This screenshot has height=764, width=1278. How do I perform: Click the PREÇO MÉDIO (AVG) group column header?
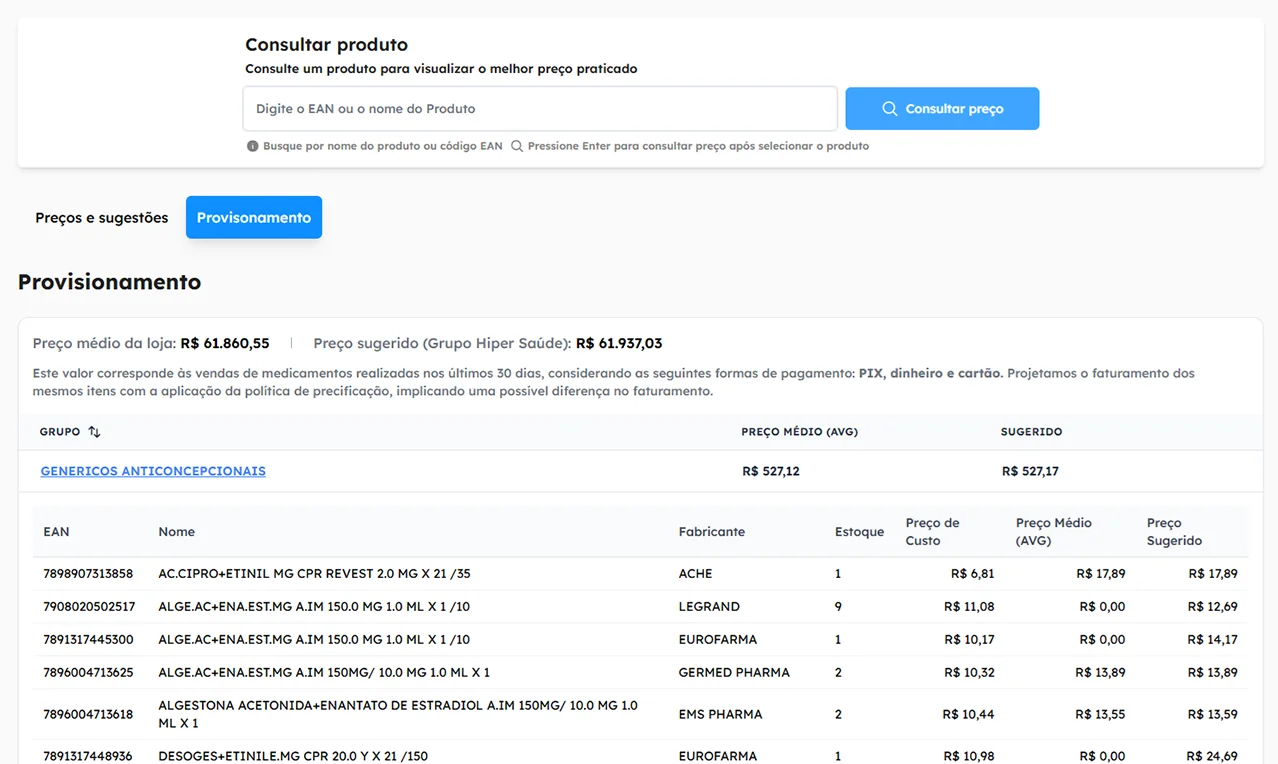tap(799, 432)
